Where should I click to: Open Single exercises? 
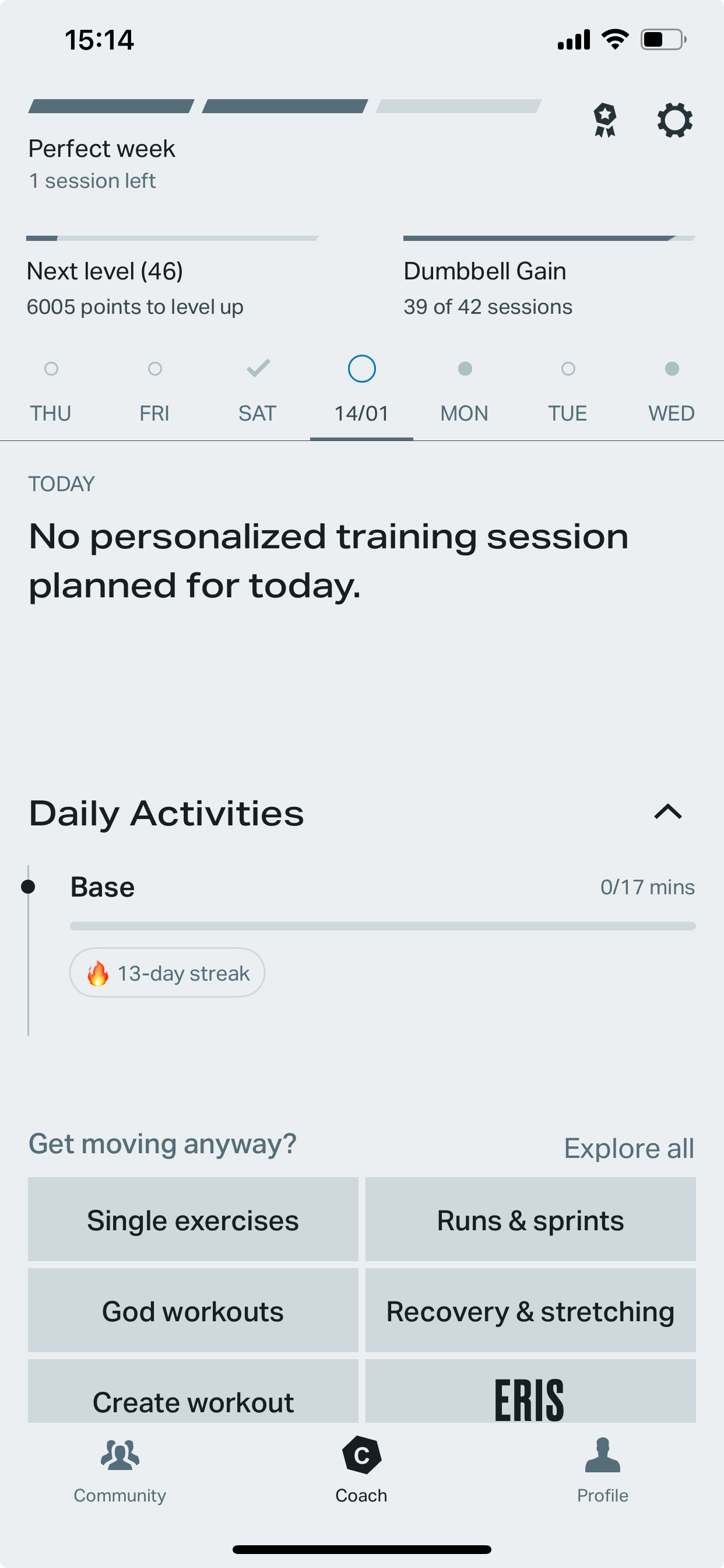pos(193,1220)
